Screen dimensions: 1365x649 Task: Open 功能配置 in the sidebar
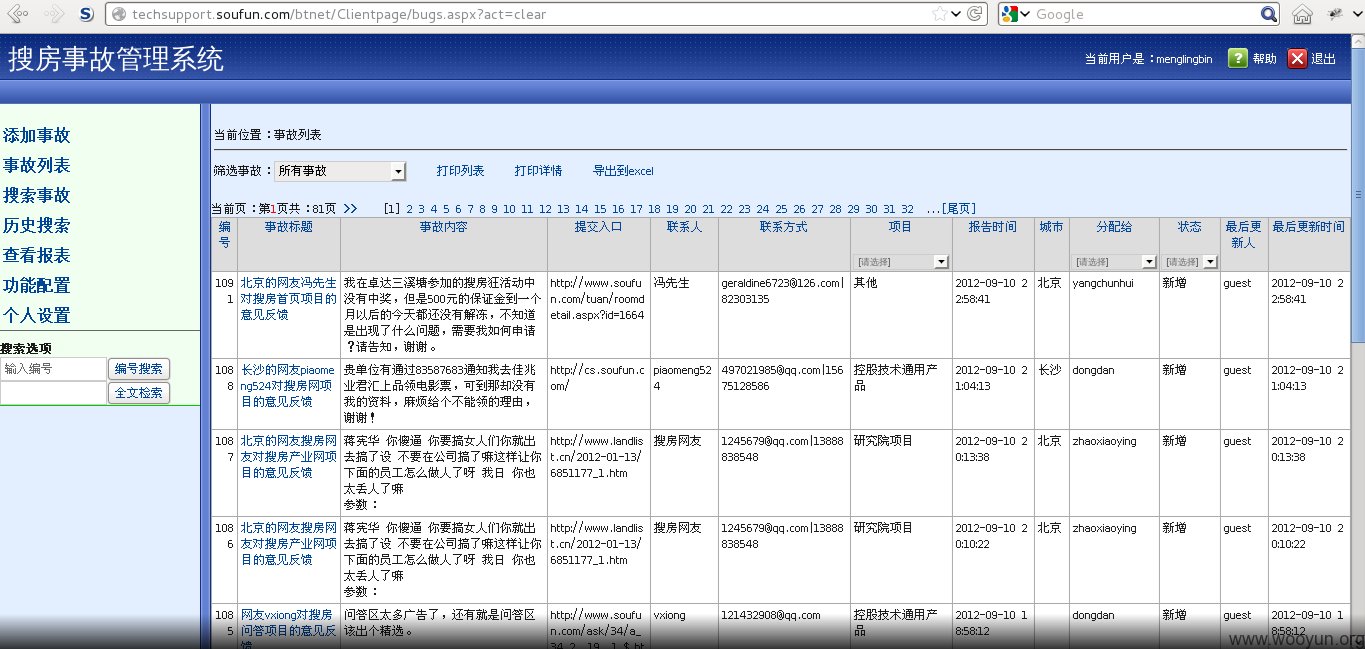(x=37, y=286)
